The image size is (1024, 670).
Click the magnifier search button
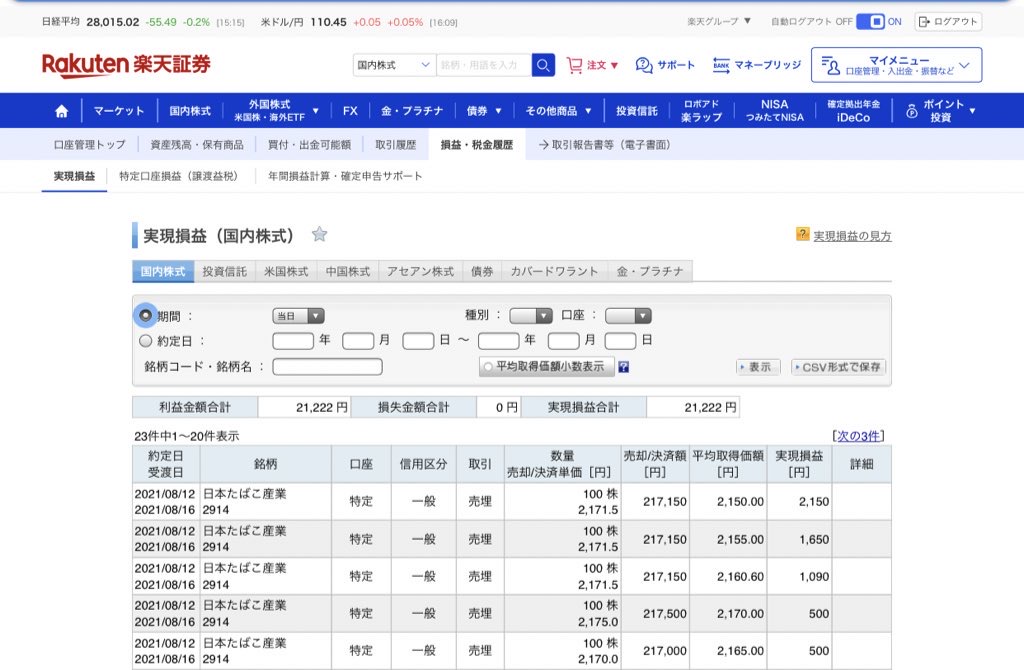543,65
